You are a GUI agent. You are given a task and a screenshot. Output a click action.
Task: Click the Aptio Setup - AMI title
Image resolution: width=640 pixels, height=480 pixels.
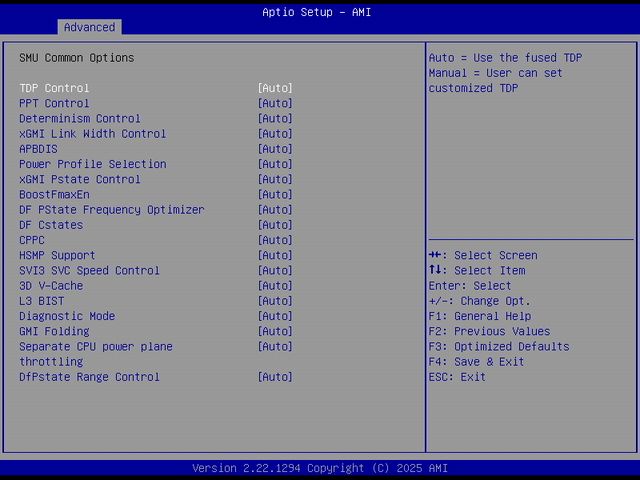point(317,12)
